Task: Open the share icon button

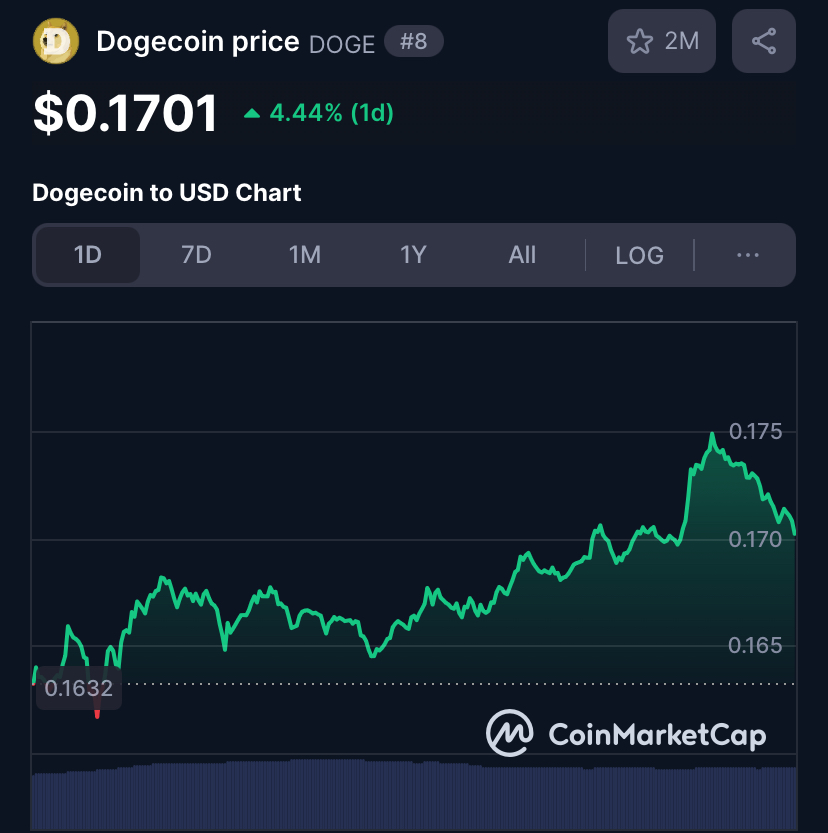Action: point(764,41)
